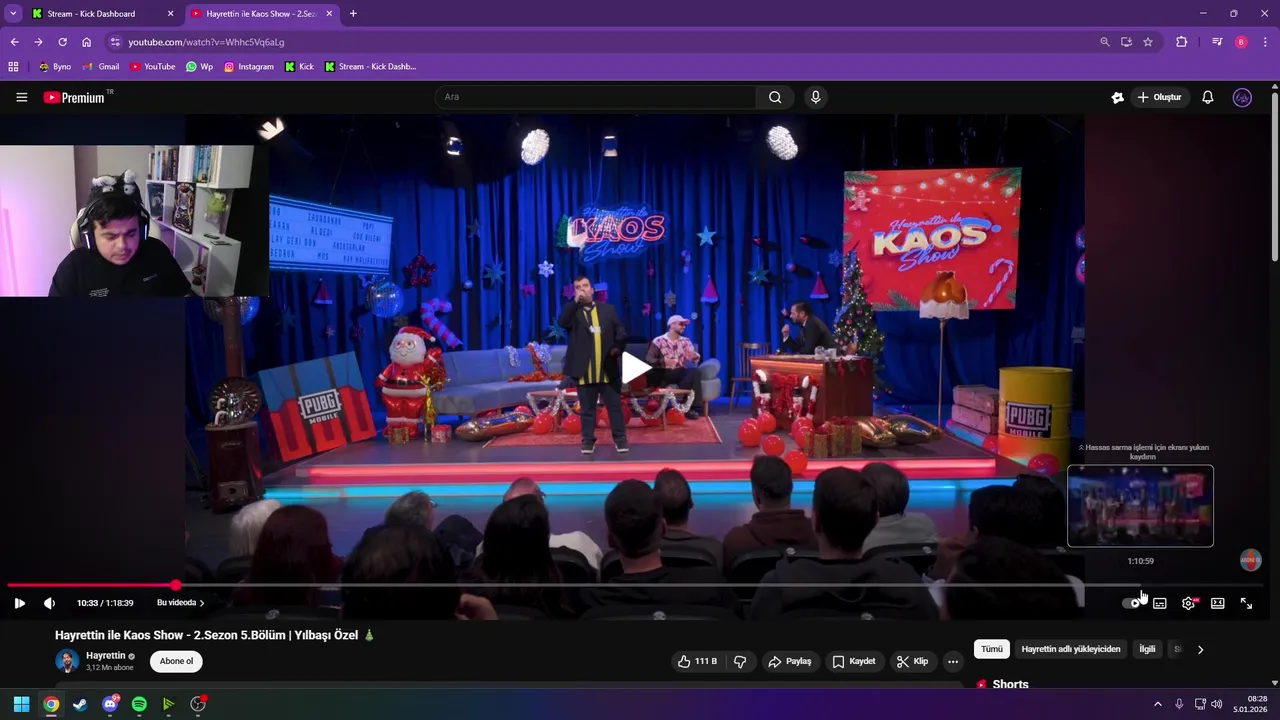Open the Chrome profile avatar
This screenshot has height=720, width=1280.
click(x=1241, y=42)
